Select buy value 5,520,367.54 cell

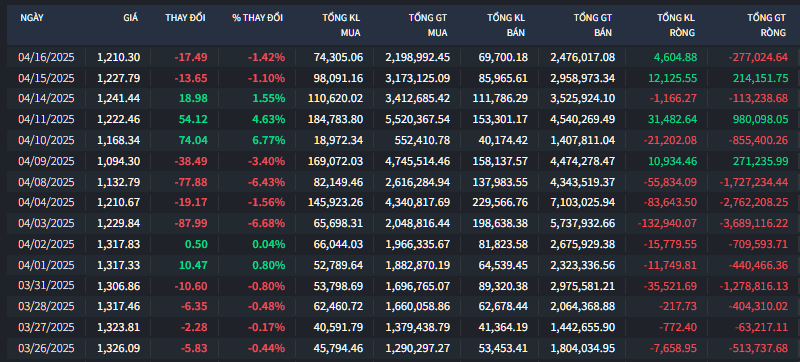coord(418,119)
